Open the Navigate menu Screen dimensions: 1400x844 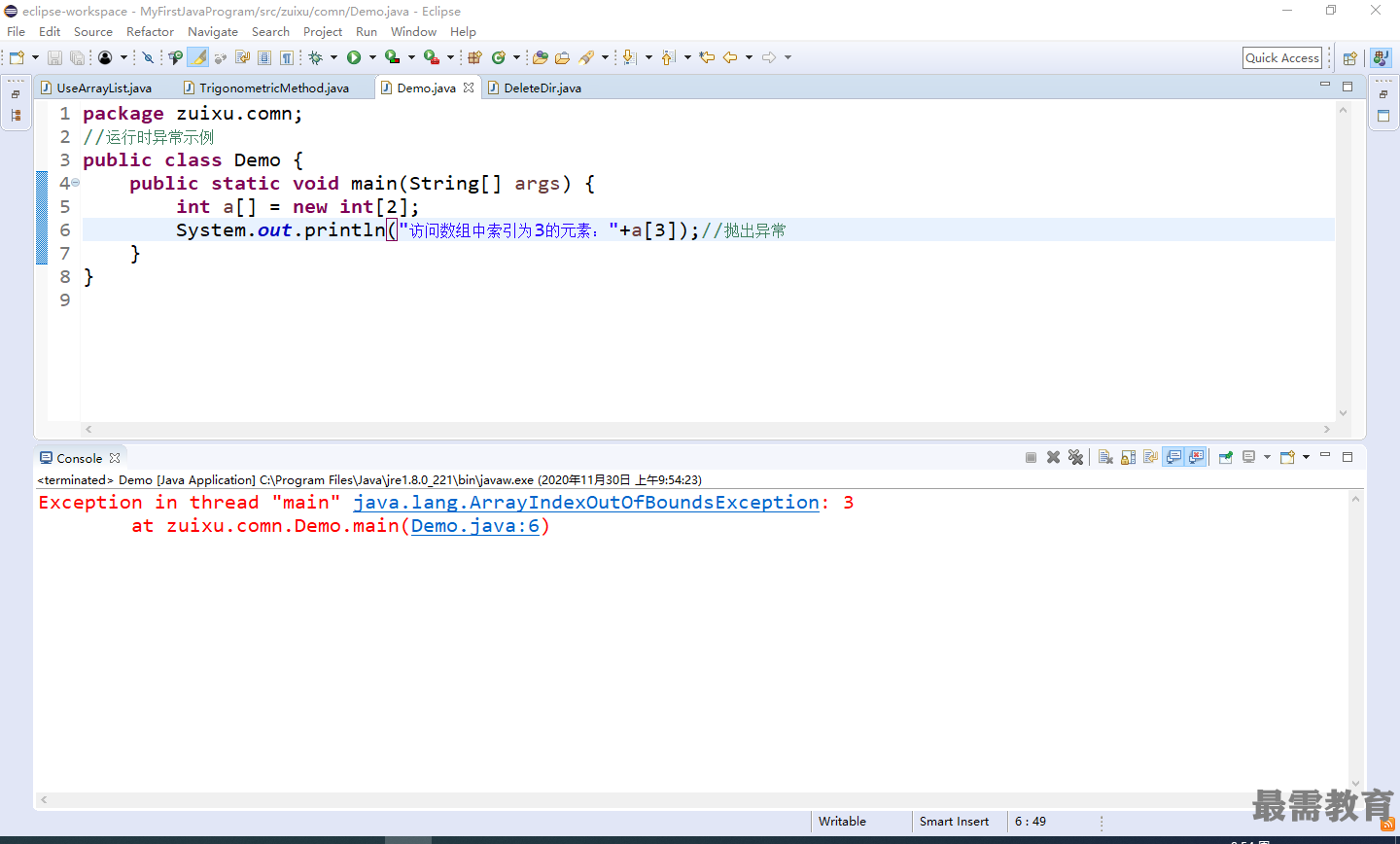tap(213, 31)
